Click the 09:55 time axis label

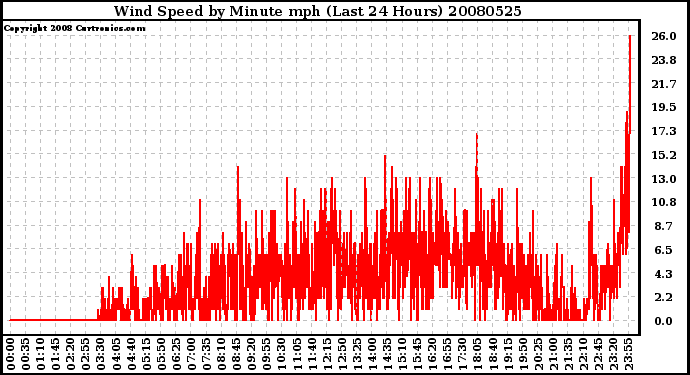(267, 354)
